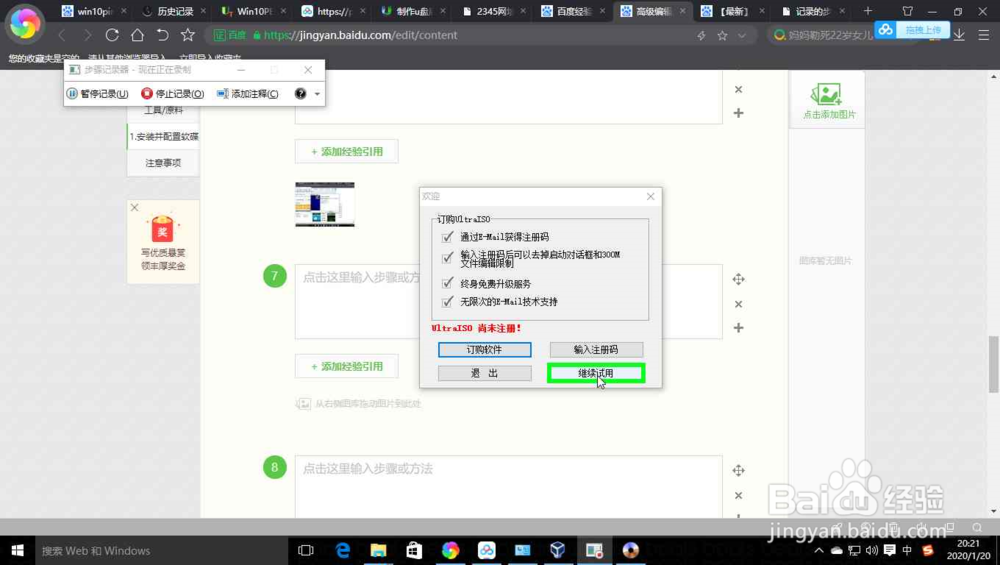Click the favorites star beside the undo icon
The height and width of the screenshot is (565, 1000).
pyautogui.click(x=188, y=35)
